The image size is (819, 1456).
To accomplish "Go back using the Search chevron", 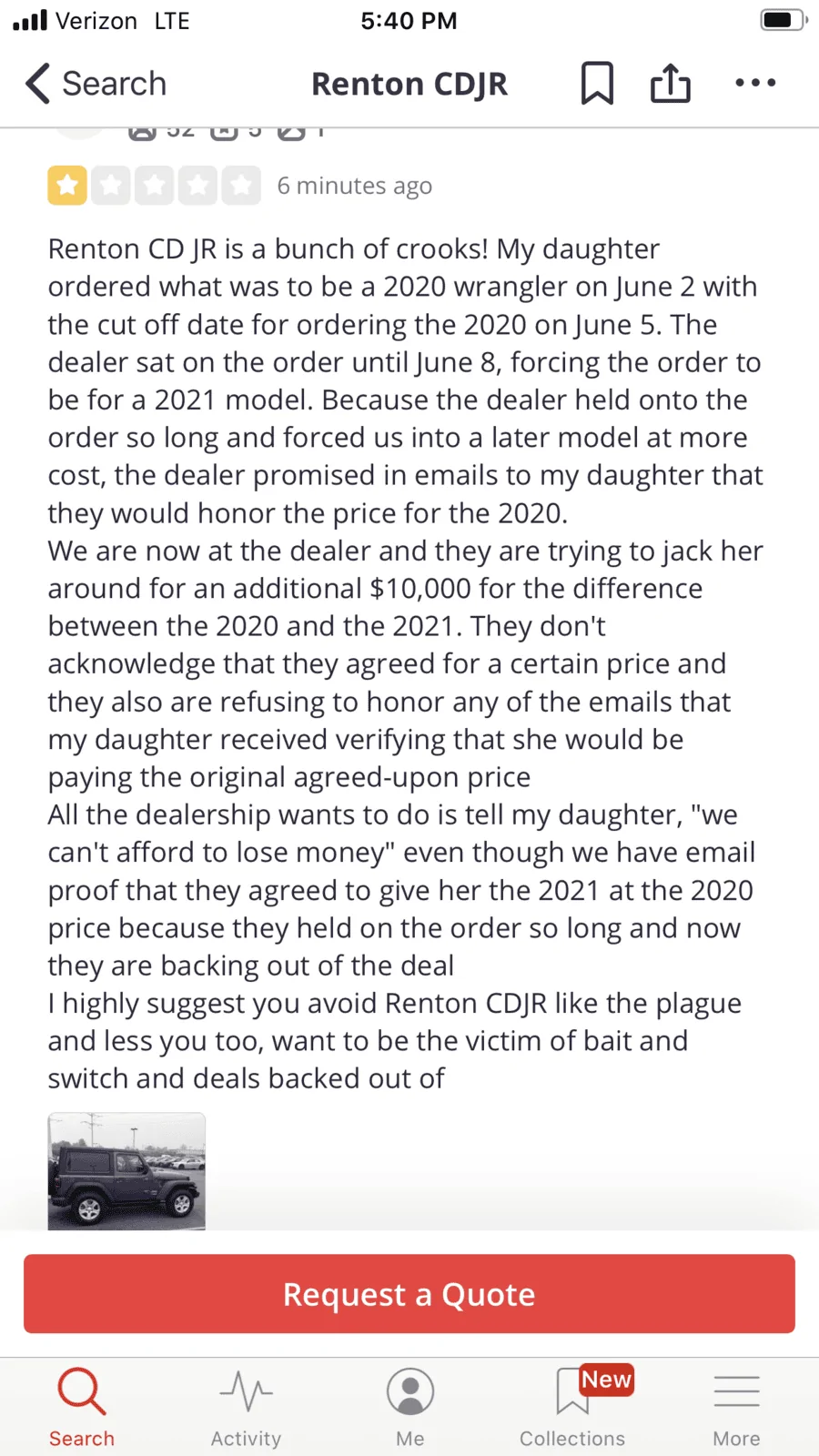I will pos(96,84).
